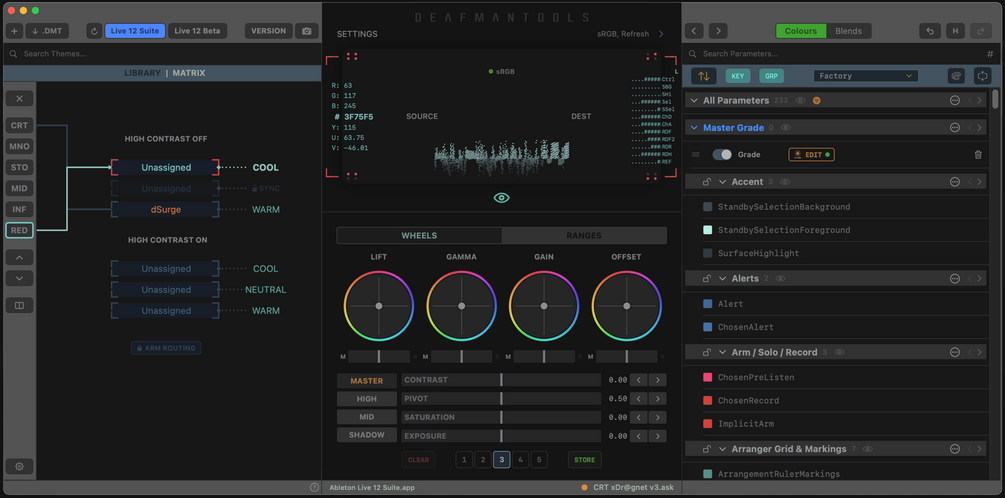Toggle the KEY filter button
Screen dimensions: 1005x498
(738, 76)
